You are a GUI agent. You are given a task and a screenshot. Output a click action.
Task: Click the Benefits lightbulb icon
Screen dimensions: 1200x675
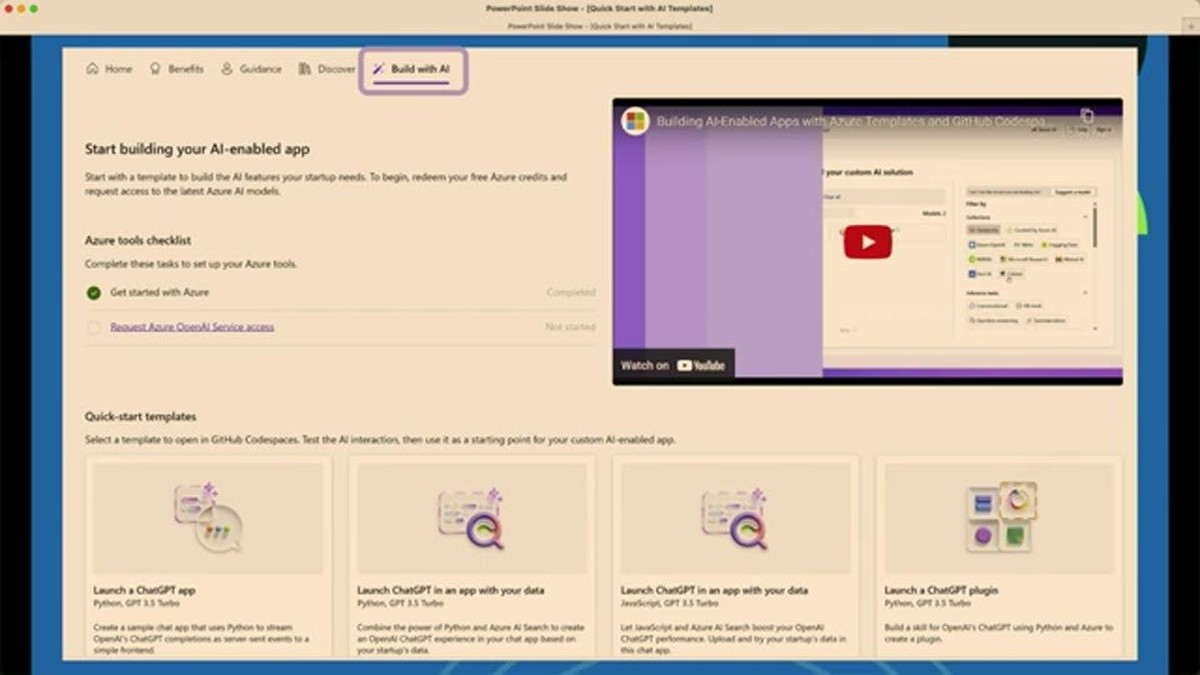(x=155, y=69)
